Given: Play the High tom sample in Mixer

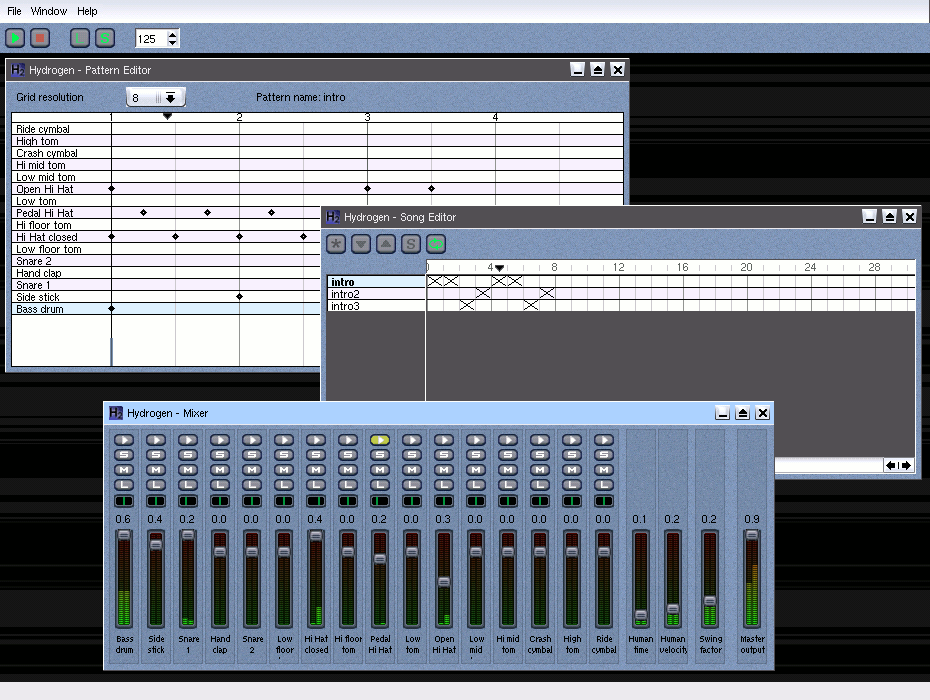Looking at the screenshot, I should [x=572, y=440].
